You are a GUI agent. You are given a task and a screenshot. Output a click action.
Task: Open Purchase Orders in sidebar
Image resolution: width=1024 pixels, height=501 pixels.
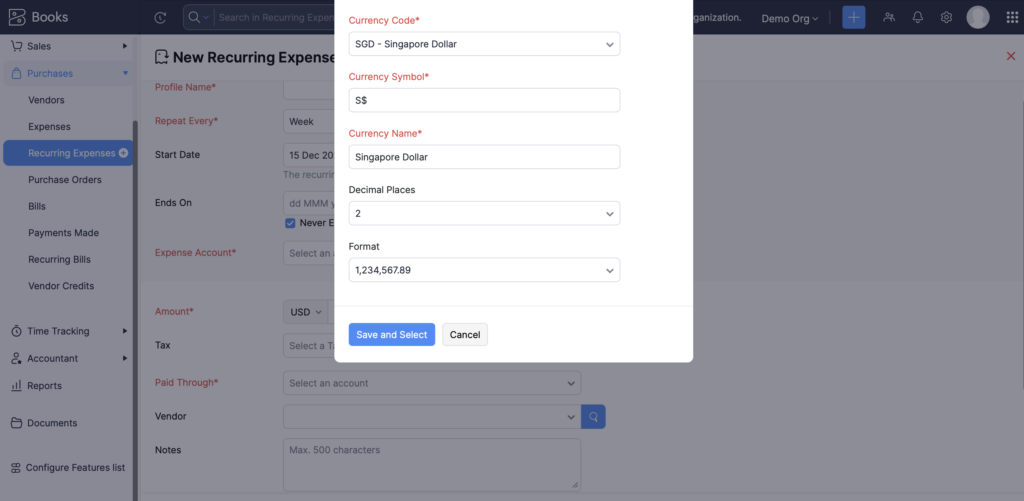click(64, 180)
